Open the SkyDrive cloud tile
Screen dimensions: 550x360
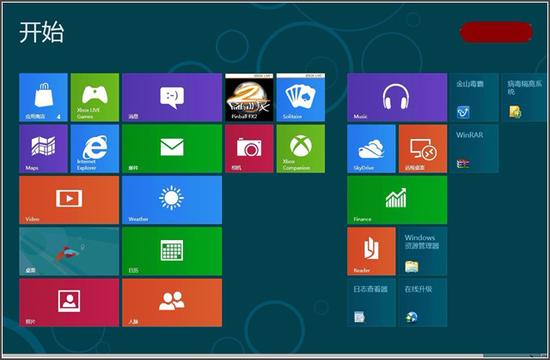coord(371,149)
